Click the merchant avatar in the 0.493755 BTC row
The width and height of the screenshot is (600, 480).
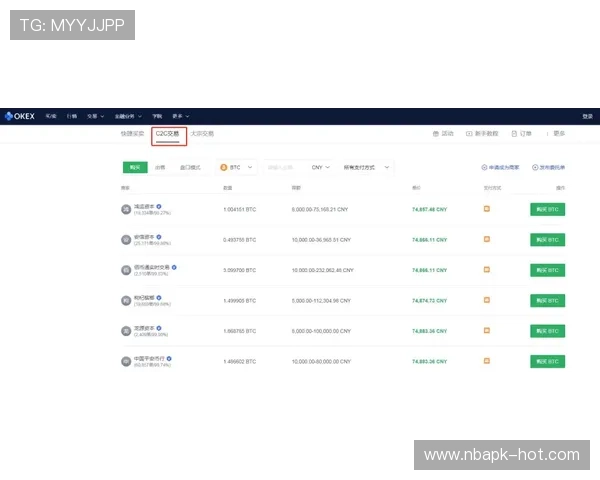[126, 240]
